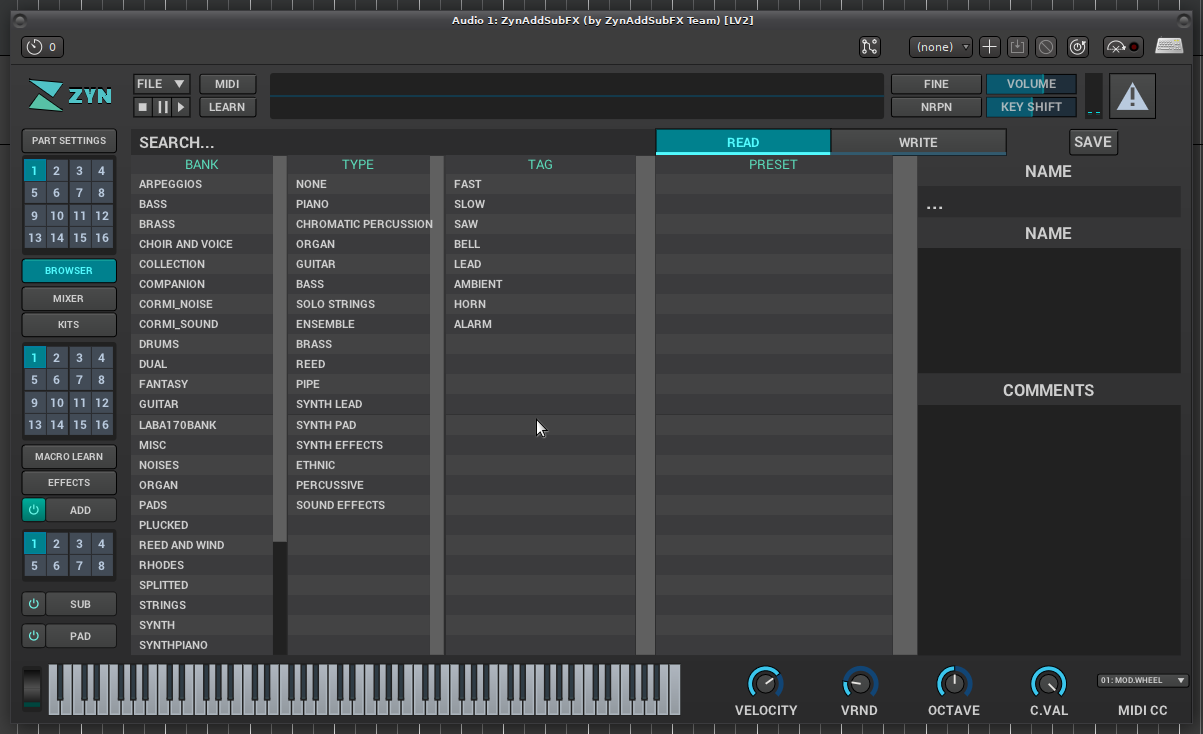Click the SAVE button
Screen dimensions: 1203x734
pyautogui.click(x=1092, y=142)
